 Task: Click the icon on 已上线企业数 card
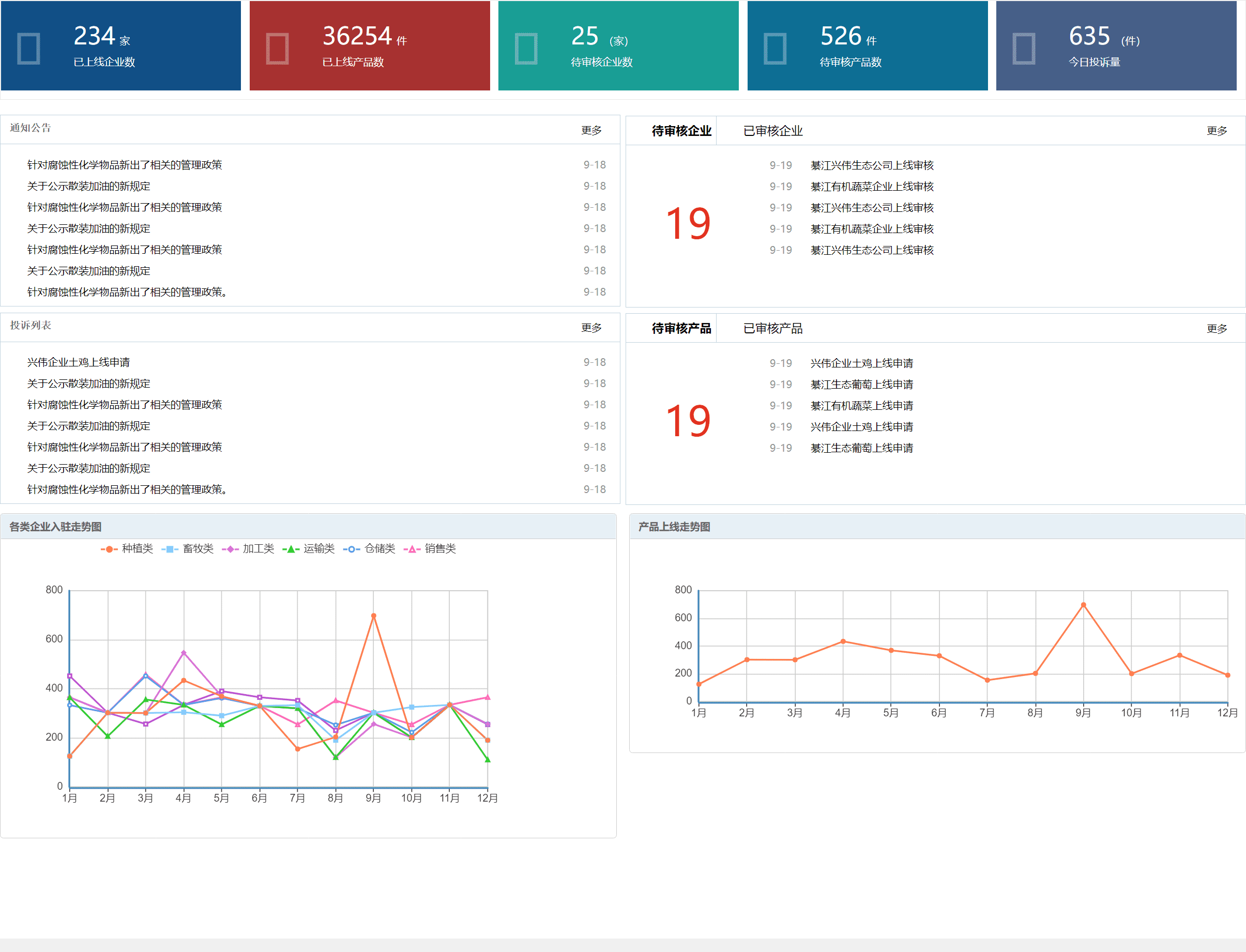28,49
